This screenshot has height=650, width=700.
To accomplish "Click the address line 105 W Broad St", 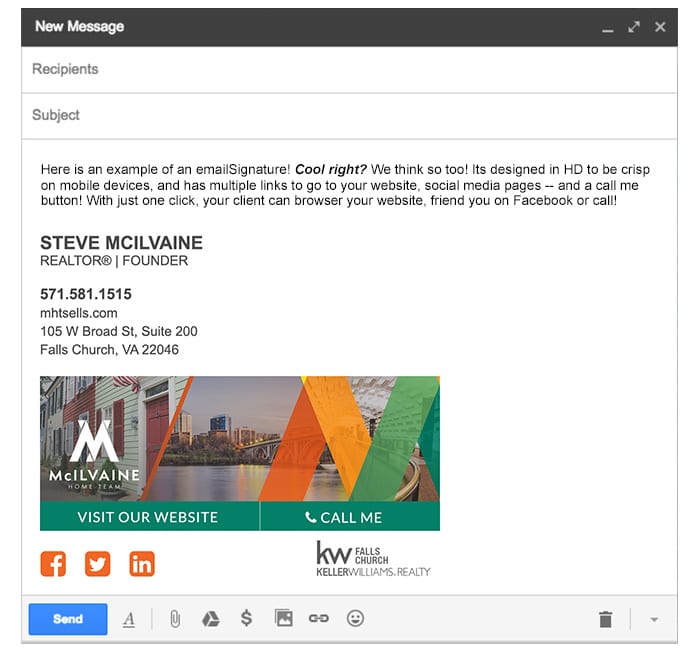I will pos(119,331).
